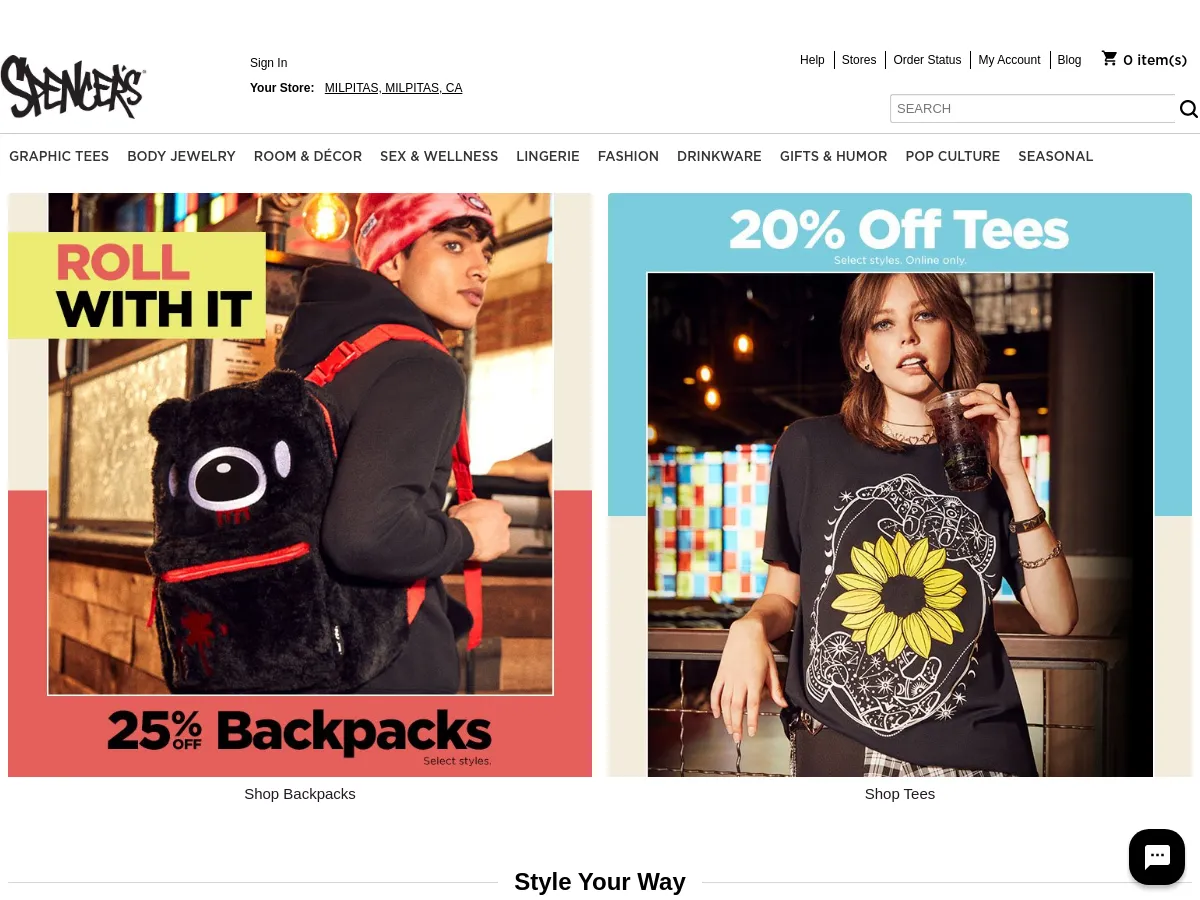Click the Sign In link
Viewport: 1200px width, 900px height.
(268, 63)
